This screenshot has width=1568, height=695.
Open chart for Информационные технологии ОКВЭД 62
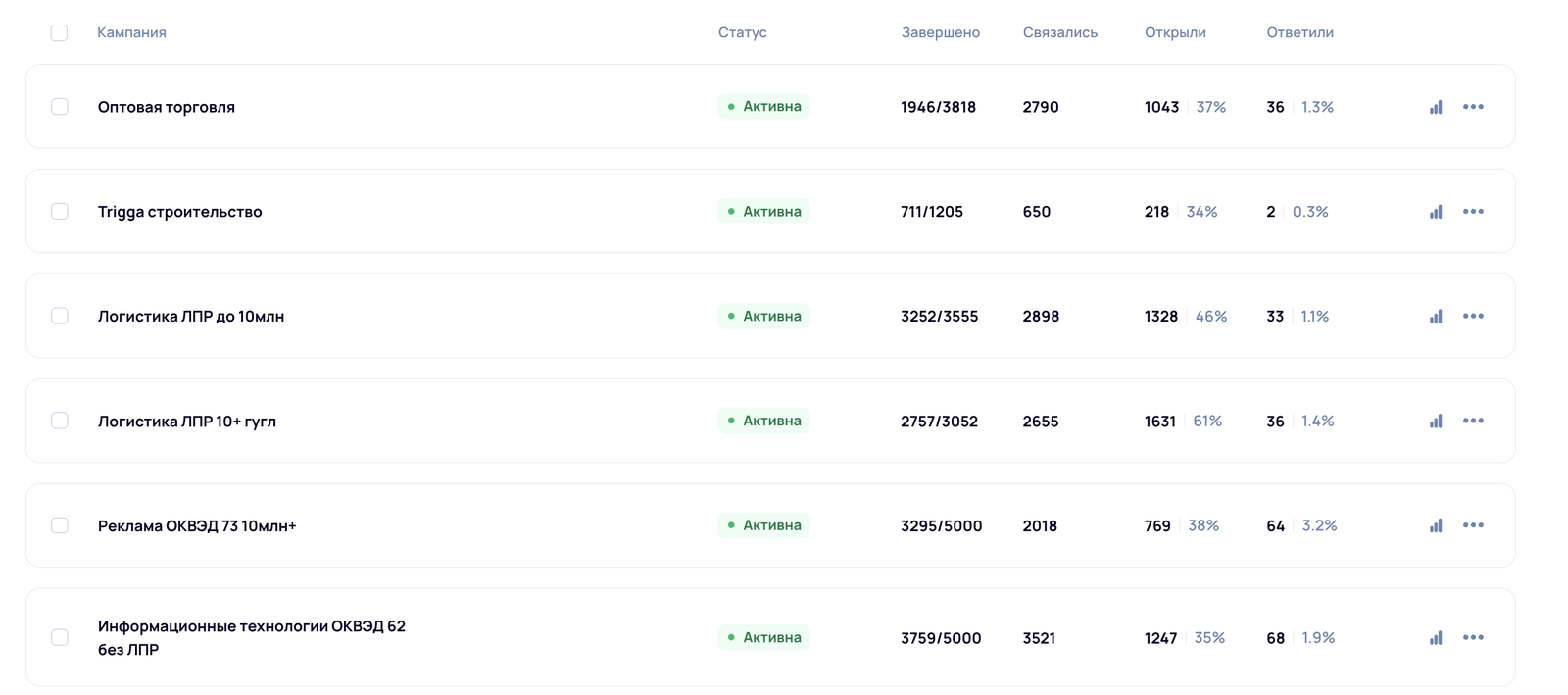click(1436, 638)
